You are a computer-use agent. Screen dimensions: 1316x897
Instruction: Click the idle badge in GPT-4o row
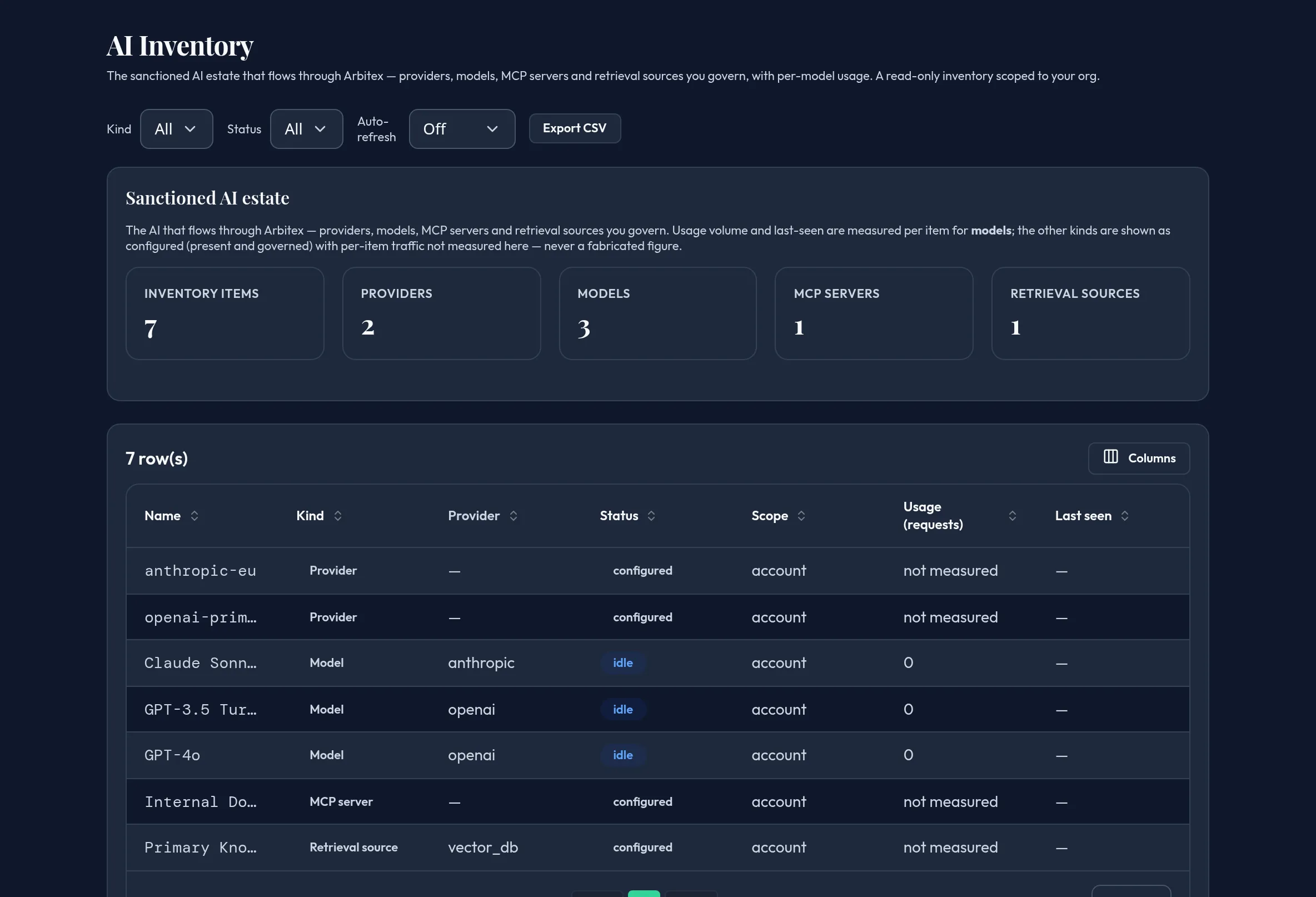pos(623,755)
